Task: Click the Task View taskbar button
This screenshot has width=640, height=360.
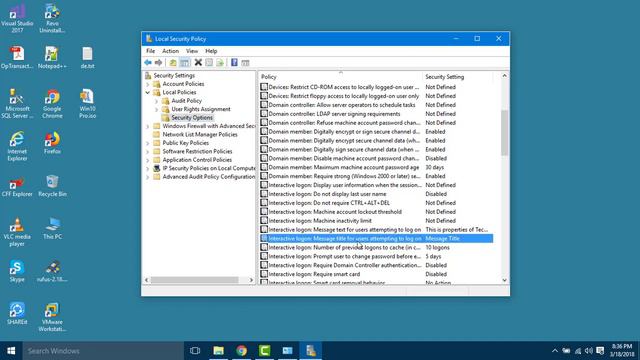Action: 195,351
